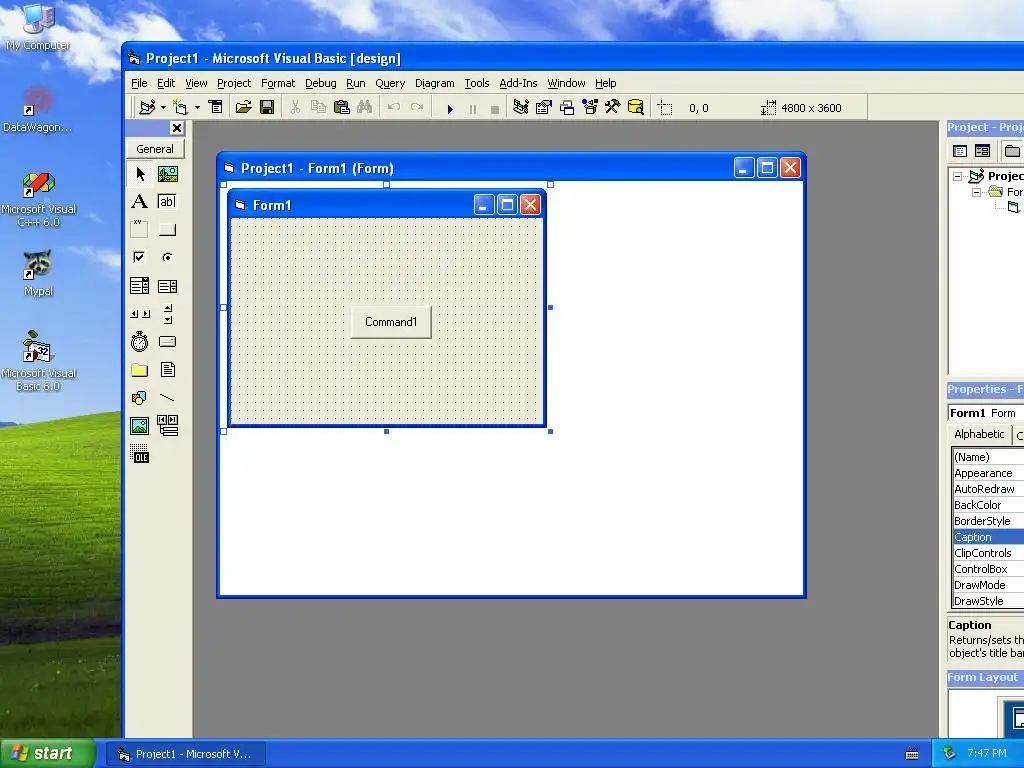The width and height of the screenshot is (1024, 768).
Task: Click the Break pause icon in the toolbar
Action: [473, 108]
